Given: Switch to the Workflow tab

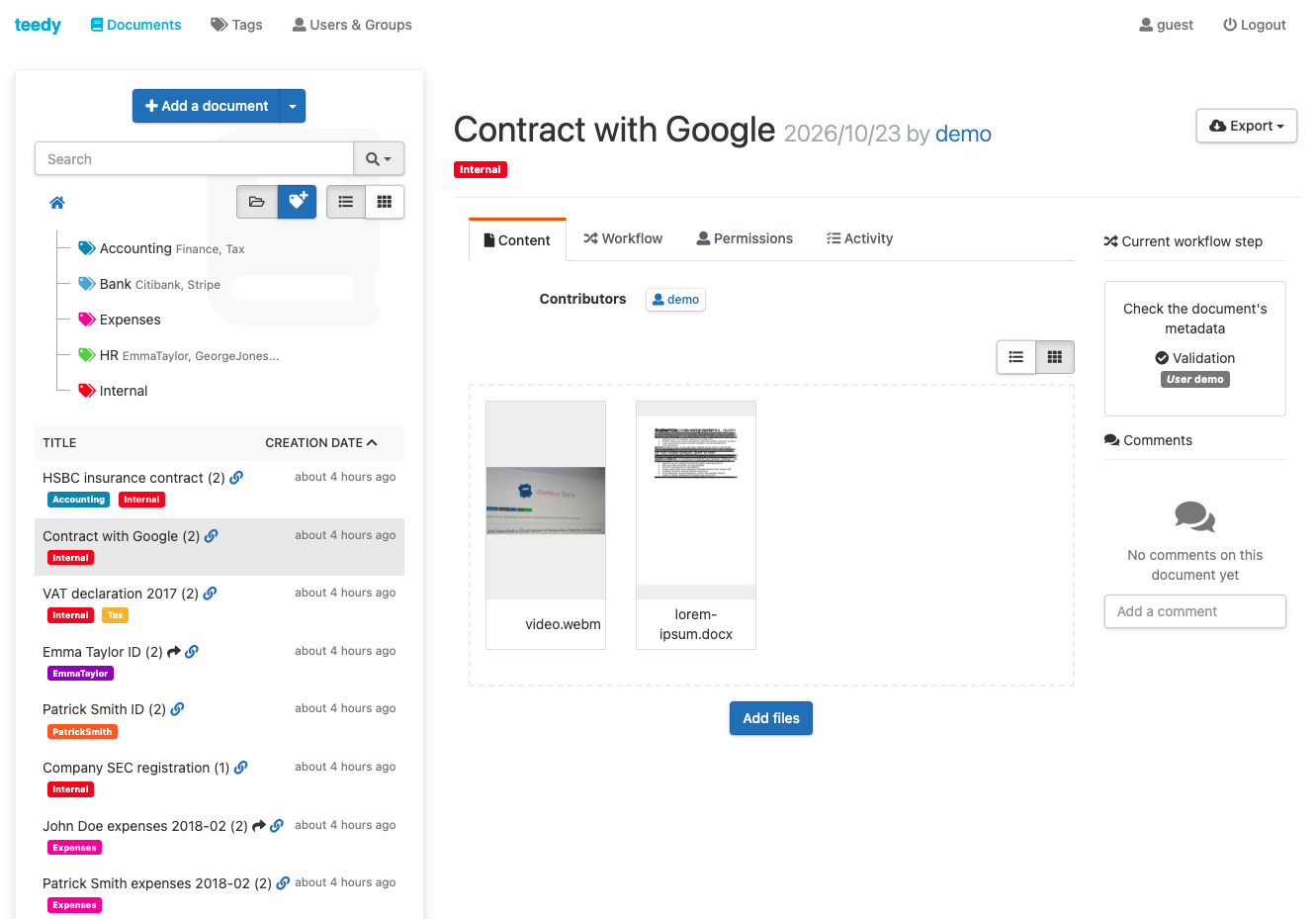Looking at the screenshot, I should (623, 238).
